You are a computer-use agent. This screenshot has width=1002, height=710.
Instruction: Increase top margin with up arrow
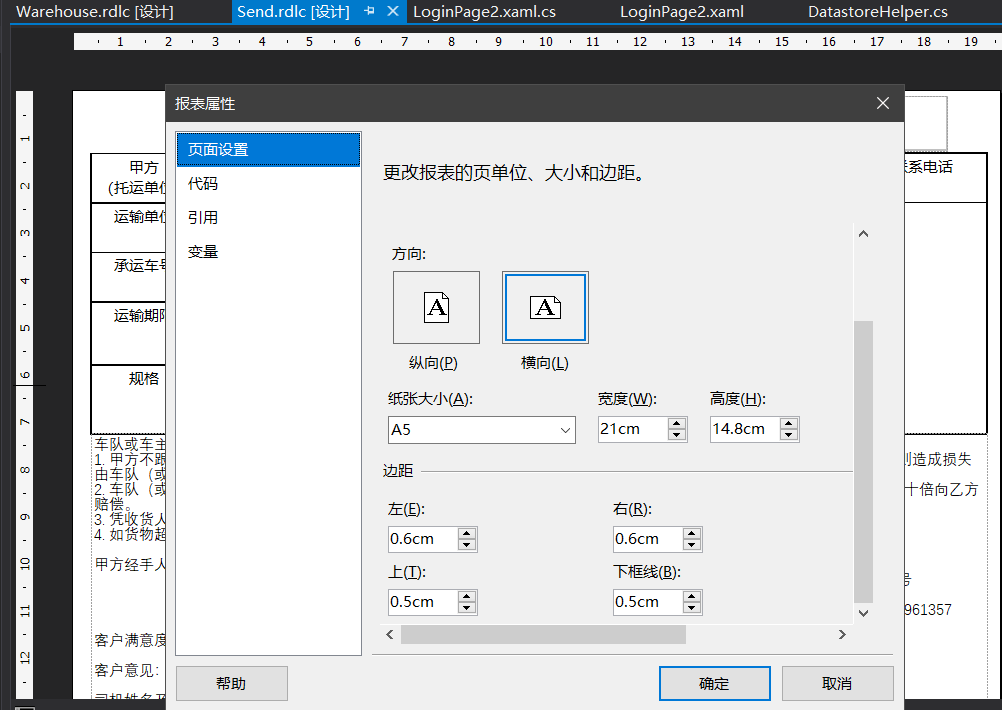466,596
